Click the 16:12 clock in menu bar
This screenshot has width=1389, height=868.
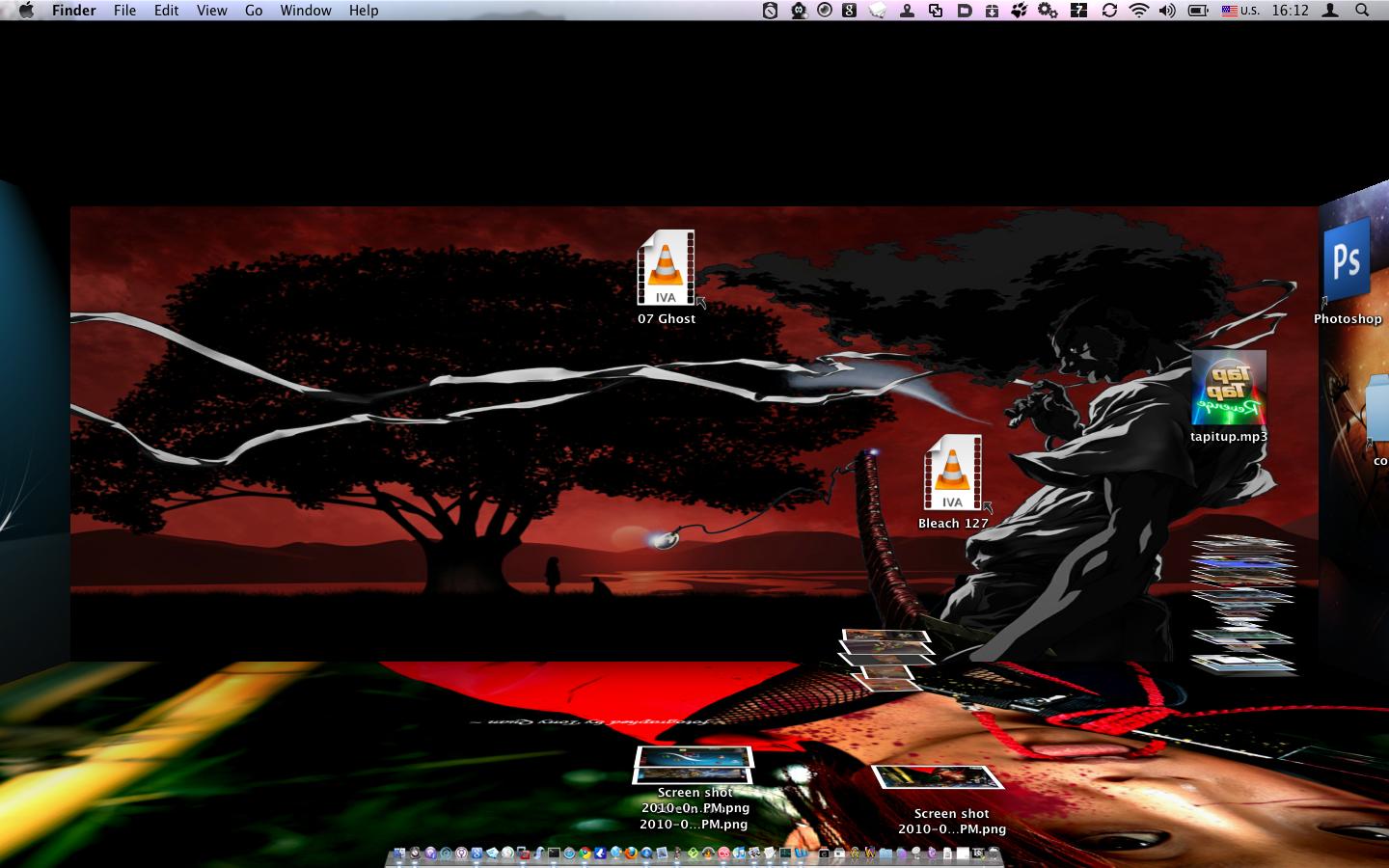point(1290,11)
